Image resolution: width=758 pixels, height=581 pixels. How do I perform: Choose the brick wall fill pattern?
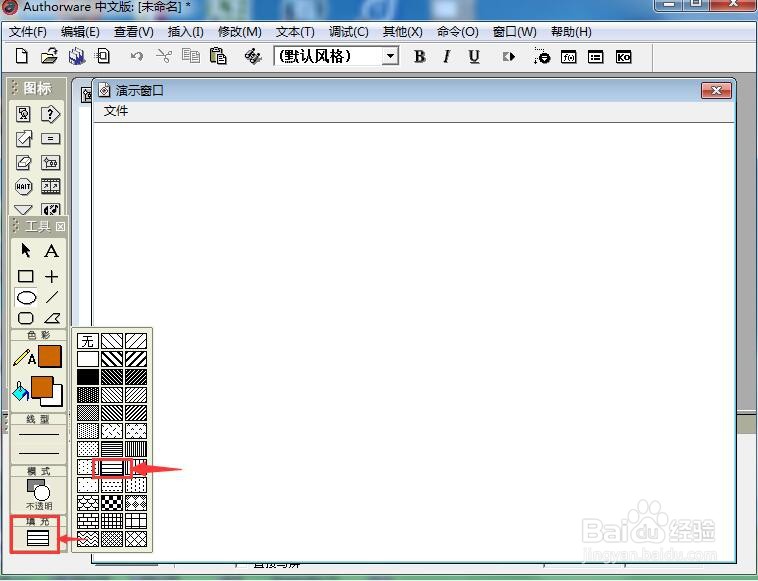[87, 521]
